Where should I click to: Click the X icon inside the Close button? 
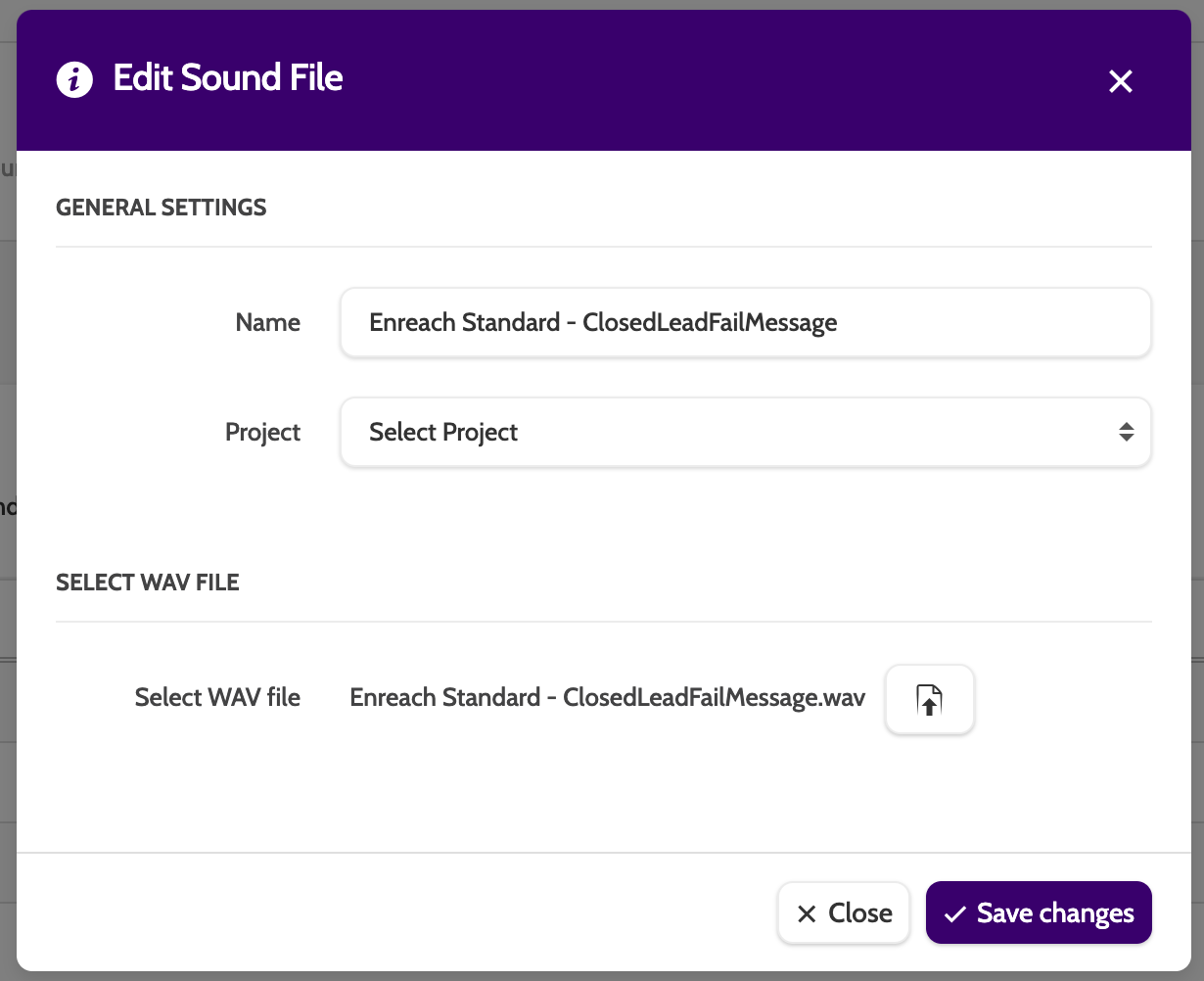(x=807, y=914)
